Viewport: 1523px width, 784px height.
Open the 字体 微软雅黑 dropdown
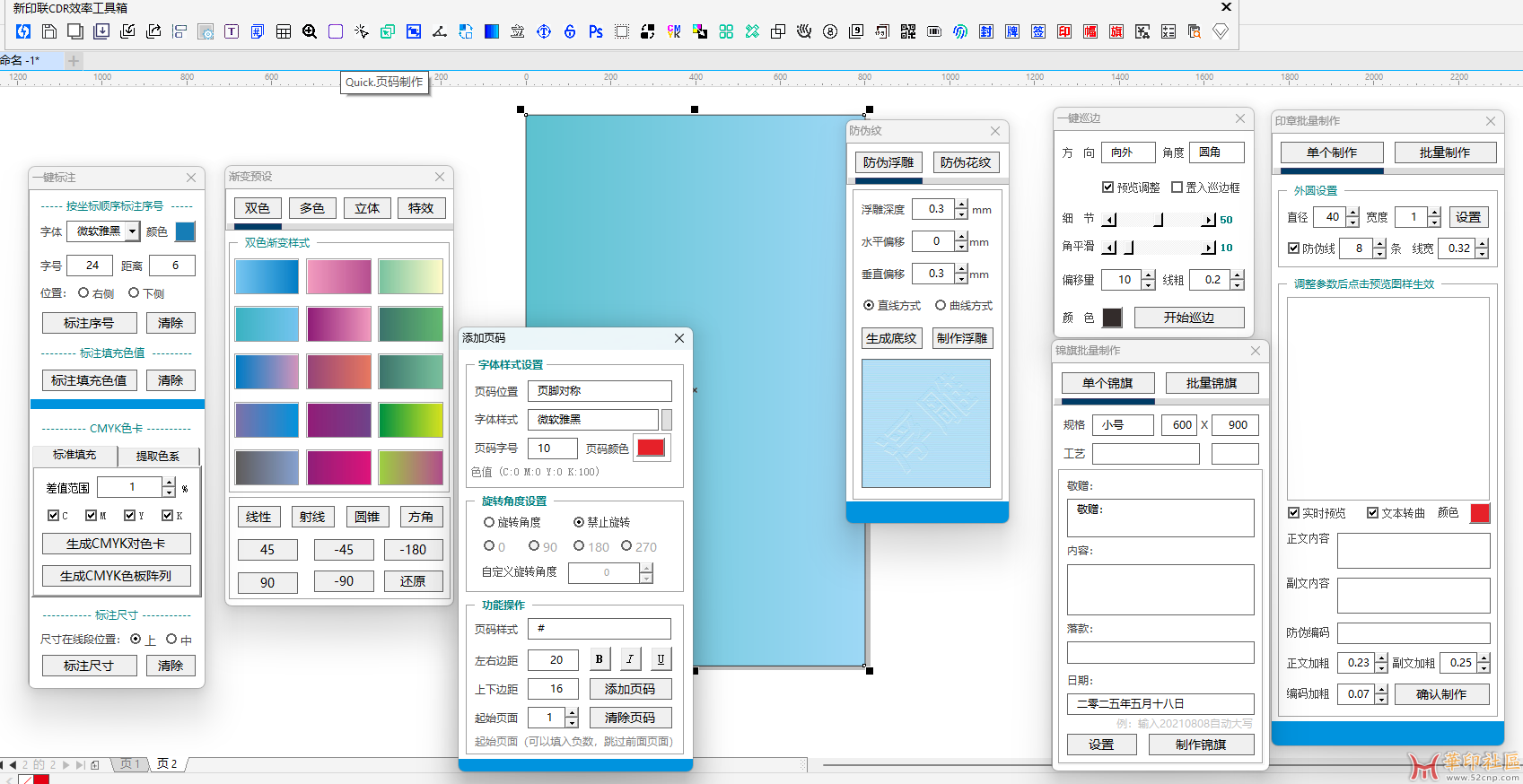pyautogui.click(x=132, y=231)
